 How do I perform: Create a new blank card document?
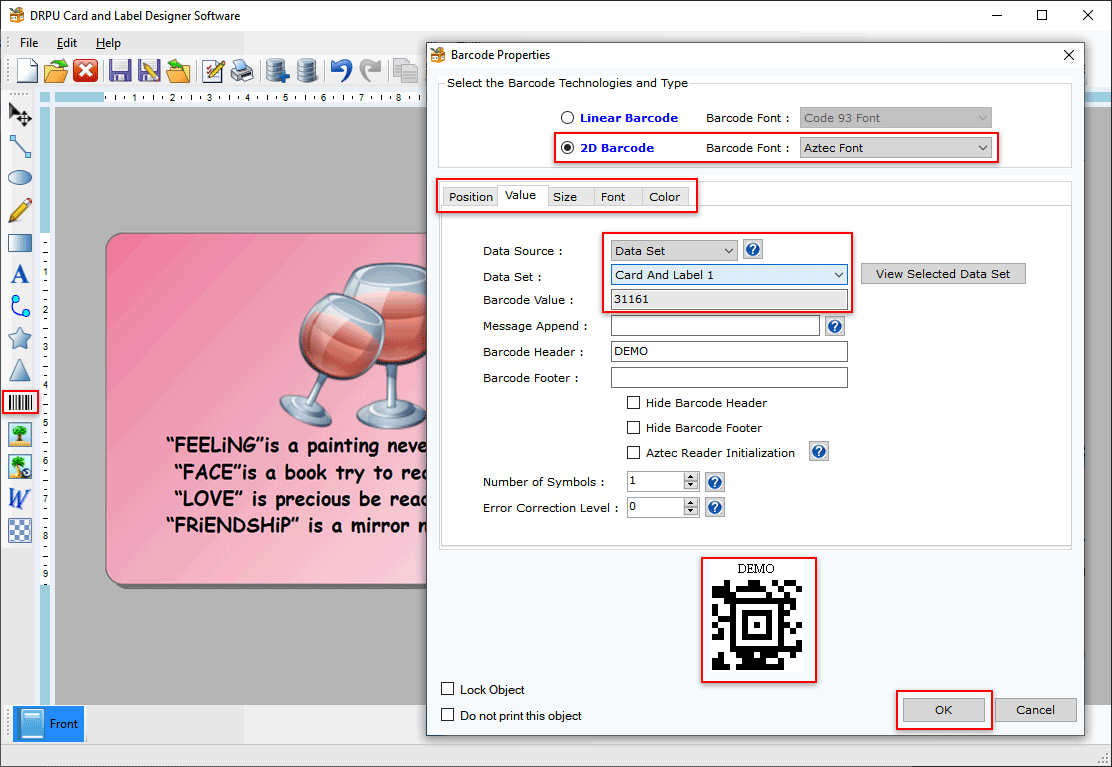click(x=26, y=70)
